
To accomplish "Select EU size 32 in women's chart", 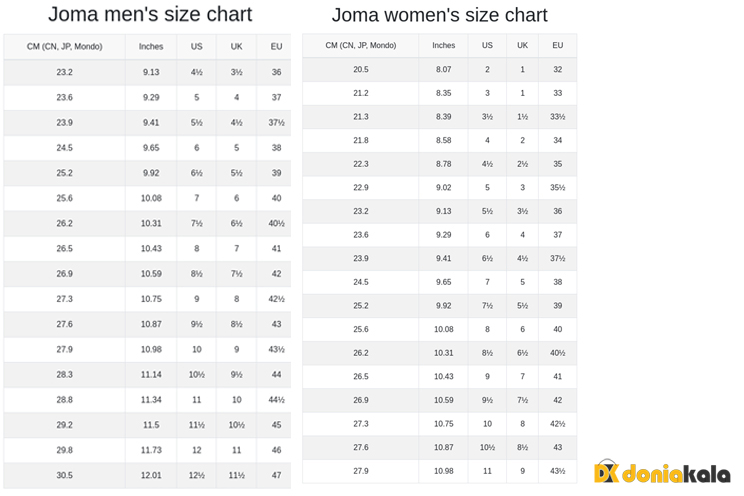I will pos(557,70).
